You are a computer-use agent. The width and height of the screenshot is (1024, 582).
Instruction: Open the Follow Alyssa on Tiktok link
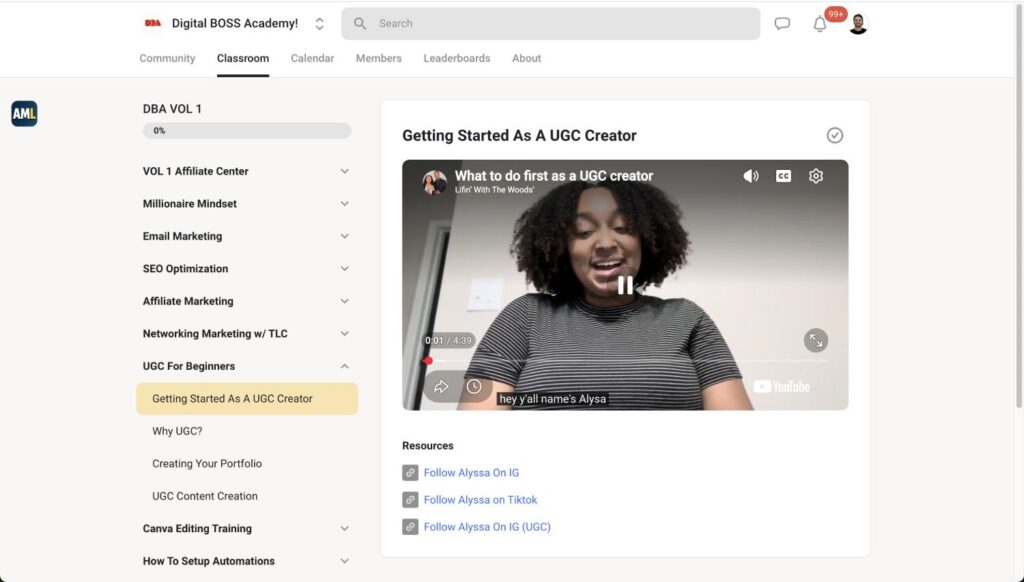pos(480,500)
